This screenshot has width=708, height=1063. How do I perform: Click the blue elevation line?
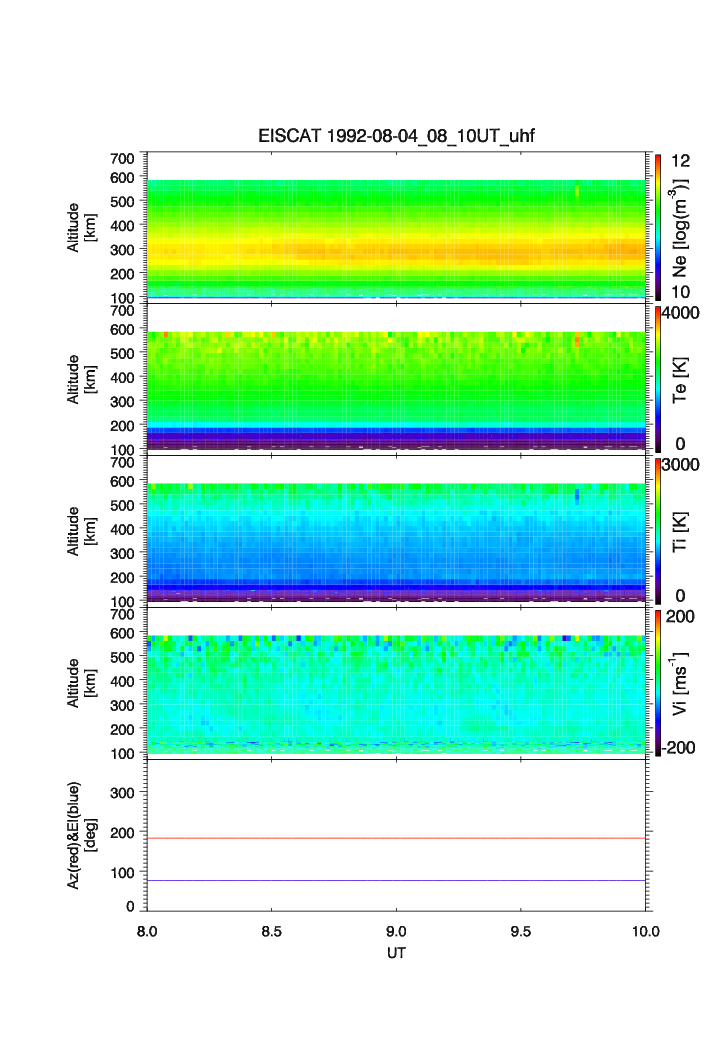point(396,881)
